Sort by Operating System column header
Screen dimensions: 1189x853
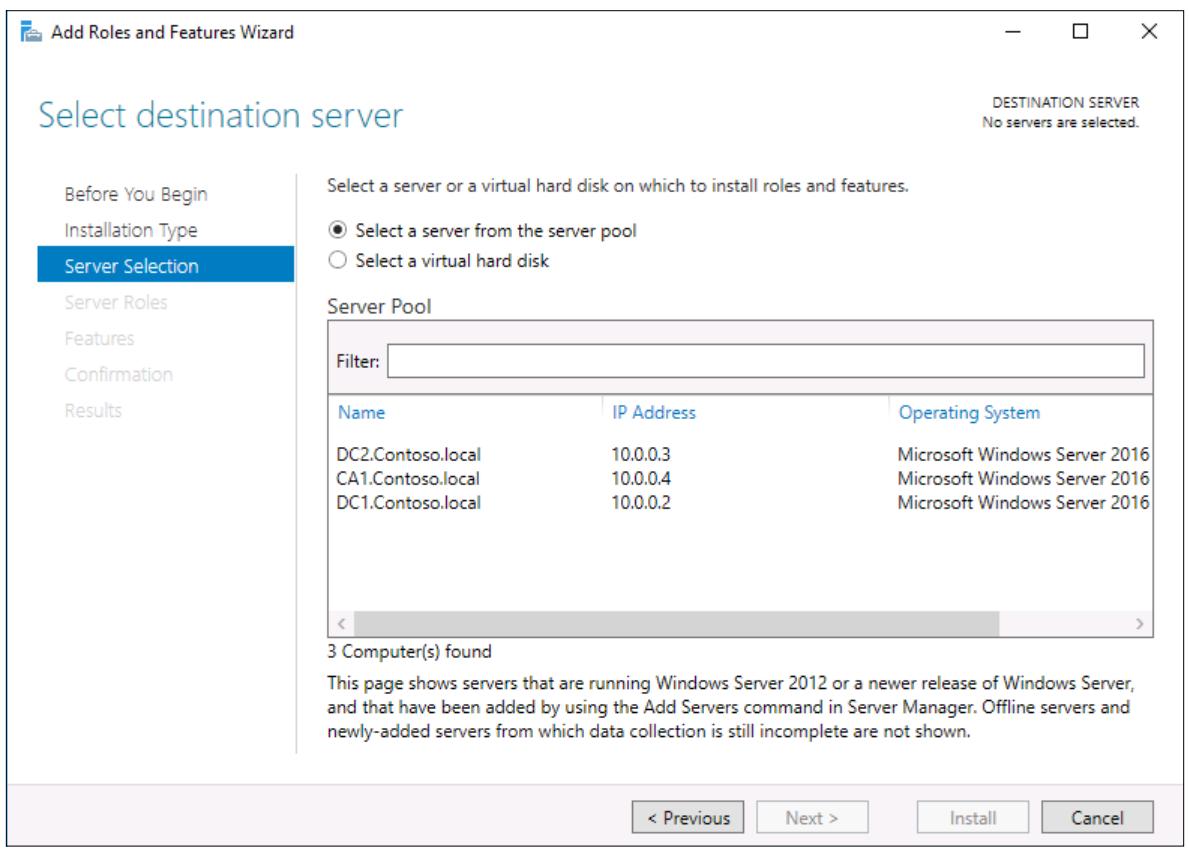click(x=969, y=412)
